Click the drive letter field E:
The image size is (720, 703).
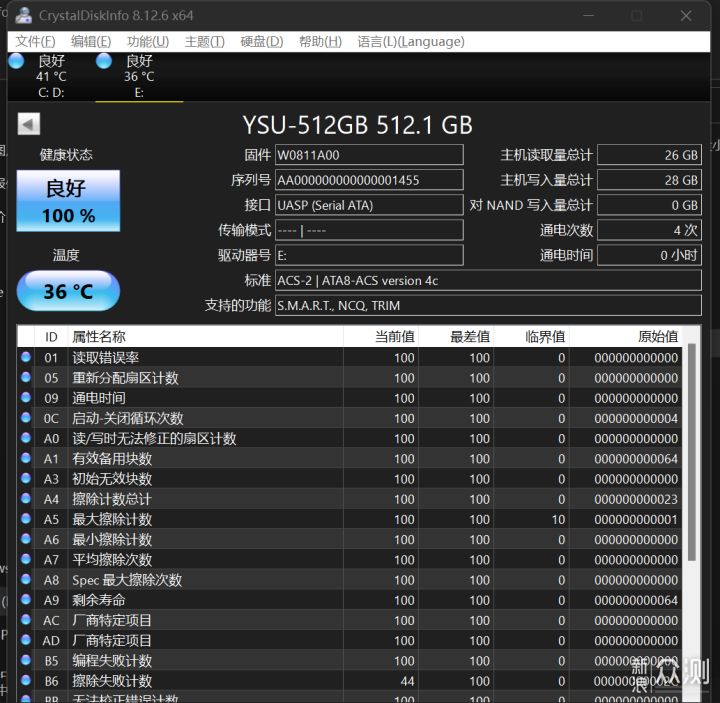pos(369,255)
